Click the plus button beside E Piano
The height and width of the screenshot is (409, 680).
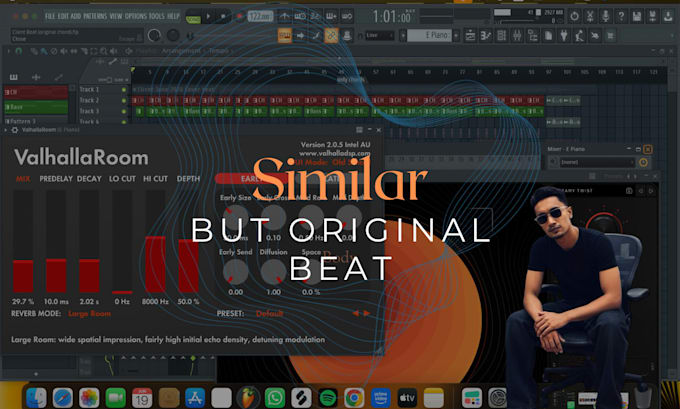(x=456, y=36)
